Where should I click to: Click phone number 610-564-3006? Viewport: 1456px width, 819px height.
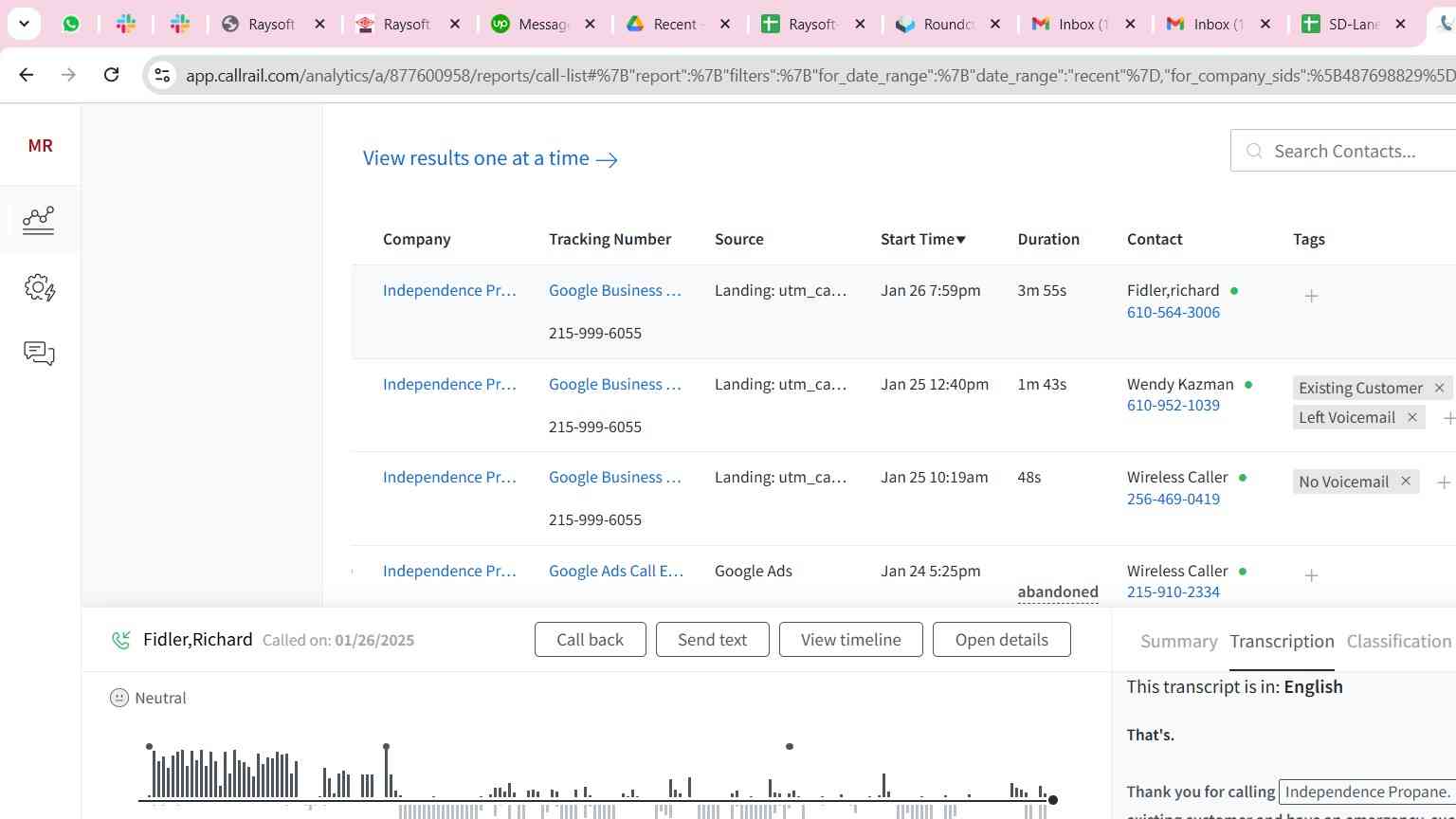coord(1173,312)
